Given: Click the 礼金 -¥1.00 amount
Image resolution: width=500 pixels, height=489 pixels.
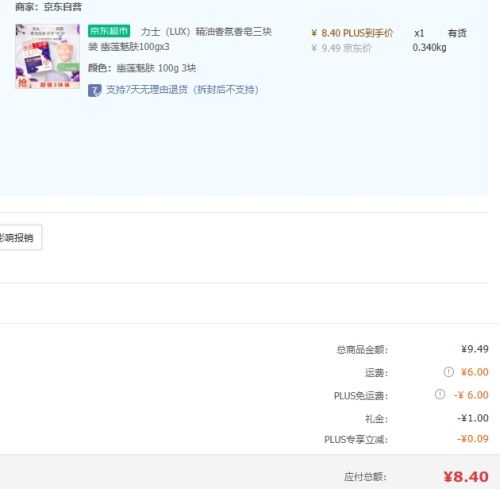Looking at the screenshot, I should point(473,418).
